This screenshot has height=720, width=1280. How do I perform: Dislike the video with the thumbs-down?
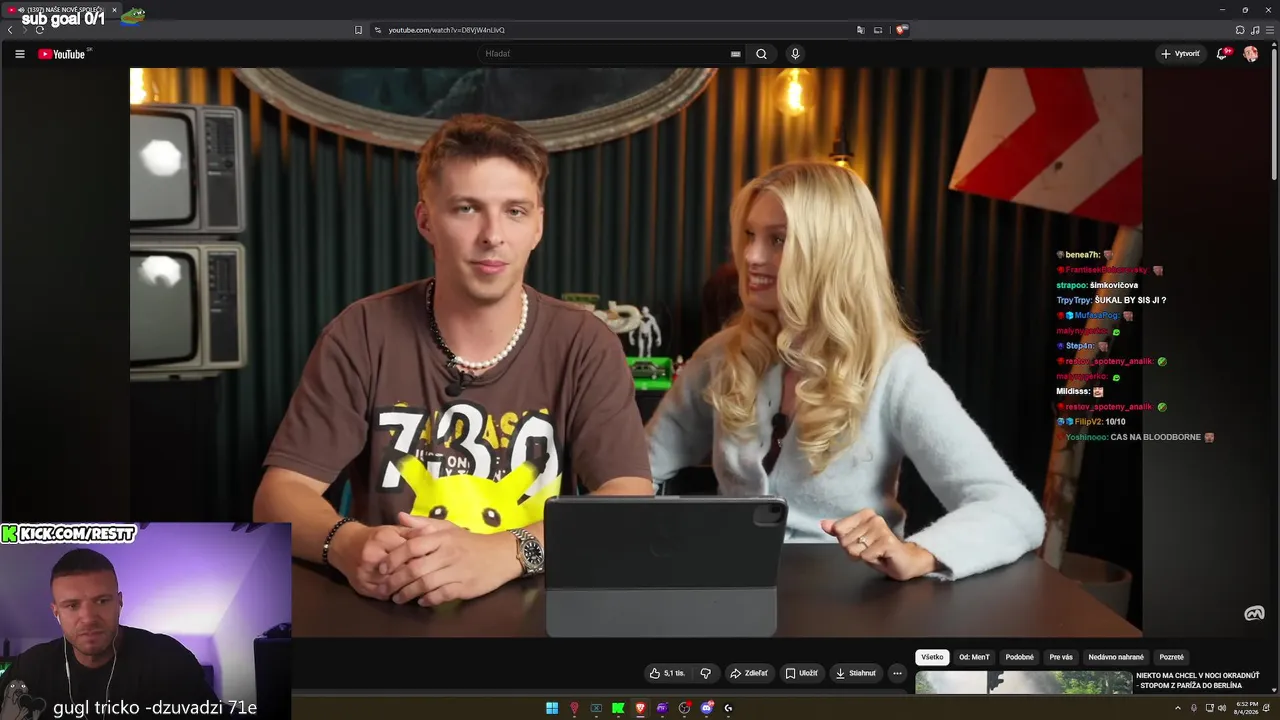[705, 673]
